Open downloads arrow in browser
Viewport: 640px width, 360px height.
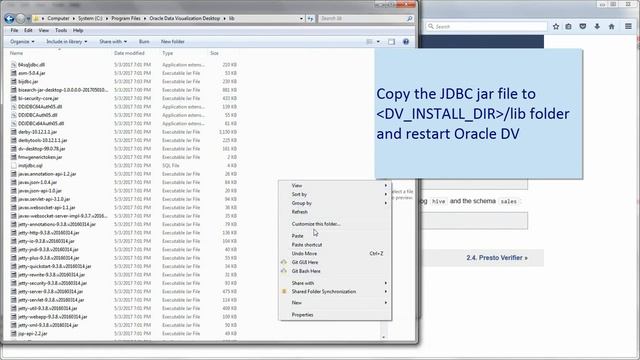click(597, 27)
